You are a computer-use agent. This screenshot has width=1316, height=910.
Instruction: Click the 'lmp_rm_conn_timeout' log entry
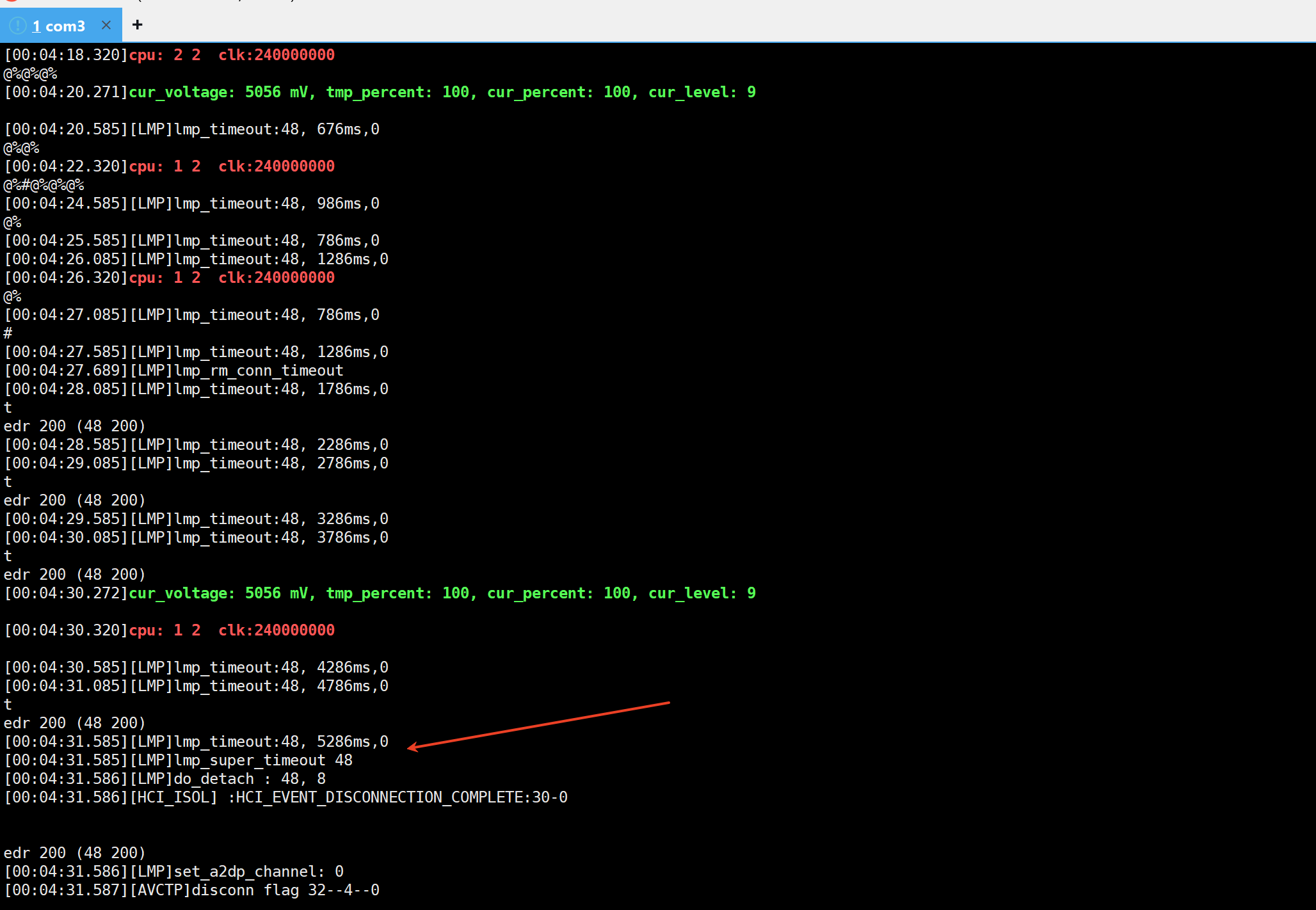point(174,371)
